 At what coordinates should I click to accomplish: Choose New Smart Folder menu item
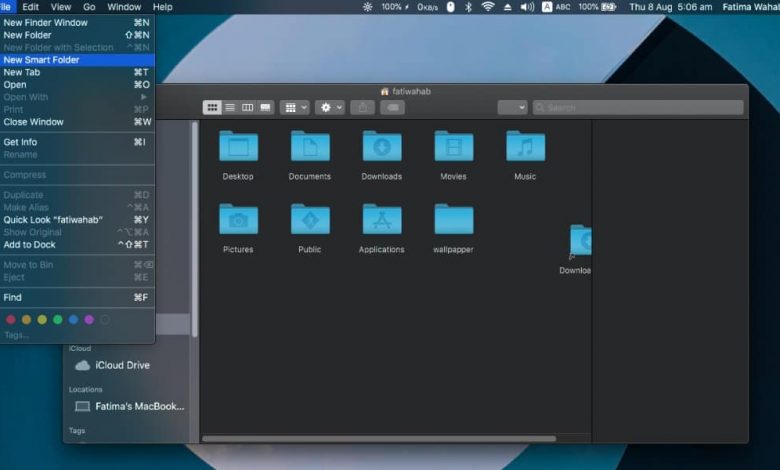77,60
